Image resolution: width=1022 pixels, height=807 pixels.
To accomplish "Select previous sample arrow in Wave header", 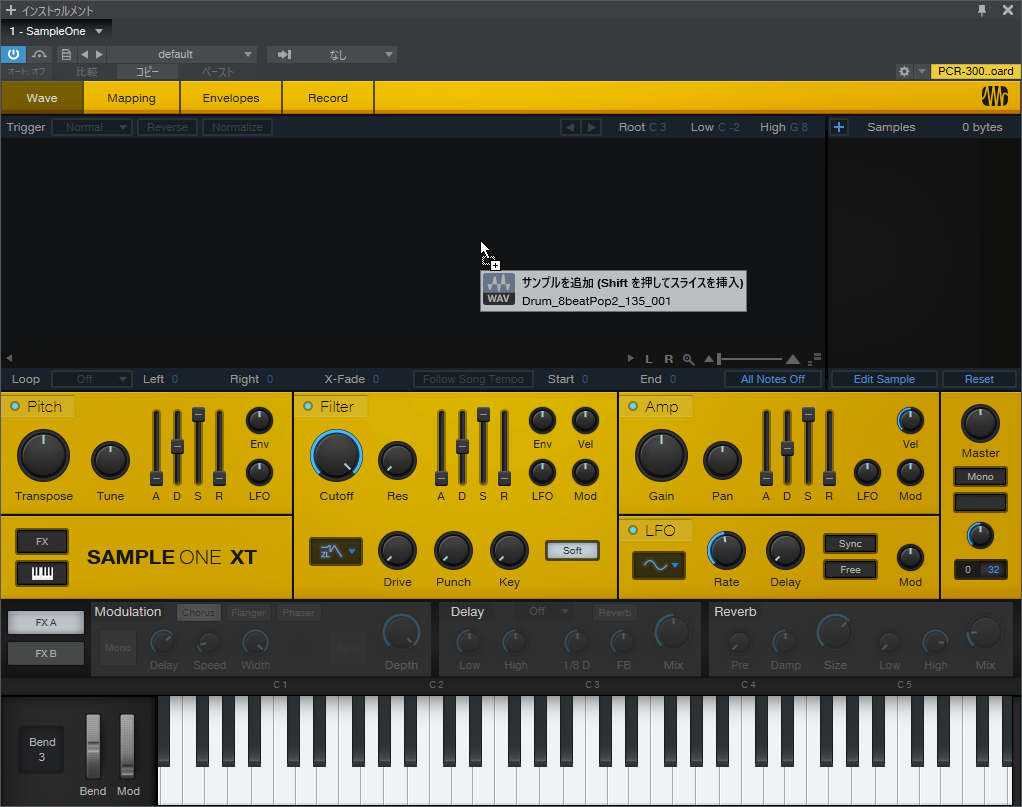I will (570, 127).
